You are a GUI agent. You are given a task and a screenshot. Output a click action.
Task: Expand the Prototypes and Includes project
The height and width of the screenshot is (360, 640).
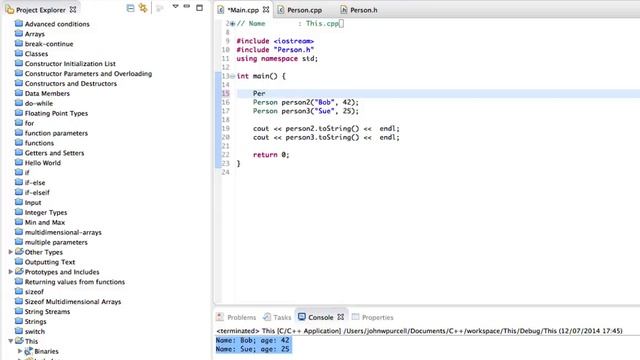[x=11, y=271]
